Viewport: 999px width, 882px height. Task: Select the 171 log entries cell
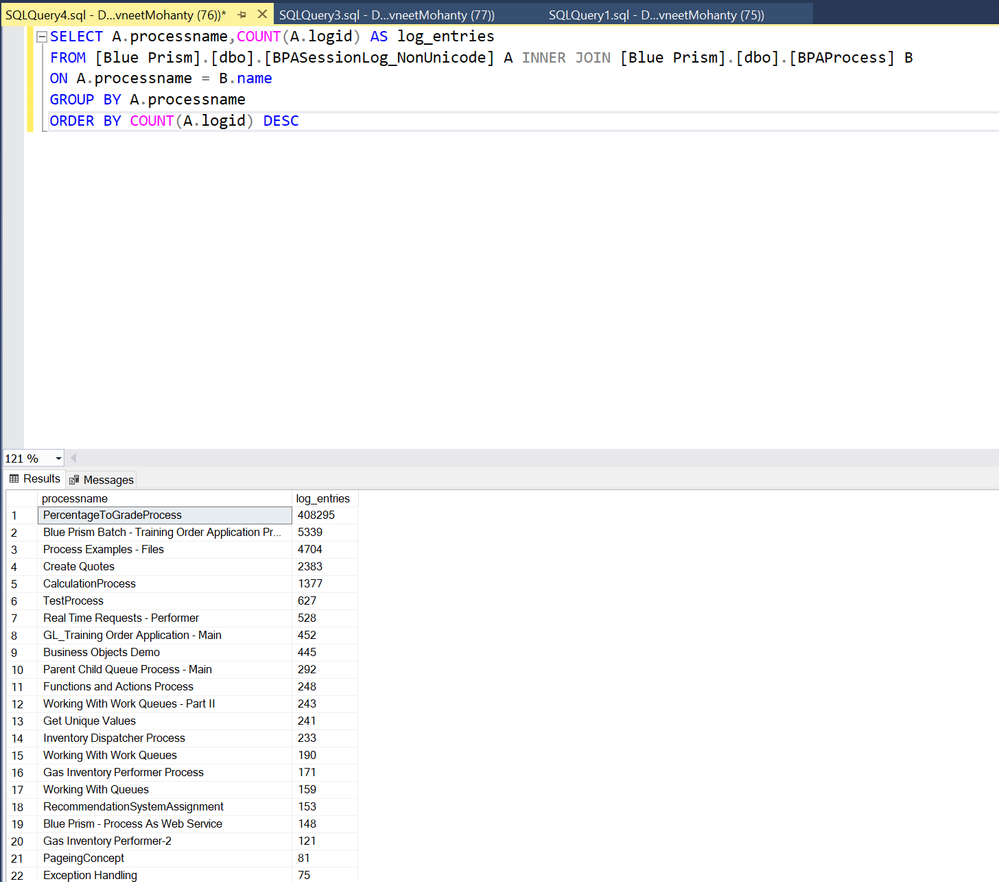pos(324,772)
